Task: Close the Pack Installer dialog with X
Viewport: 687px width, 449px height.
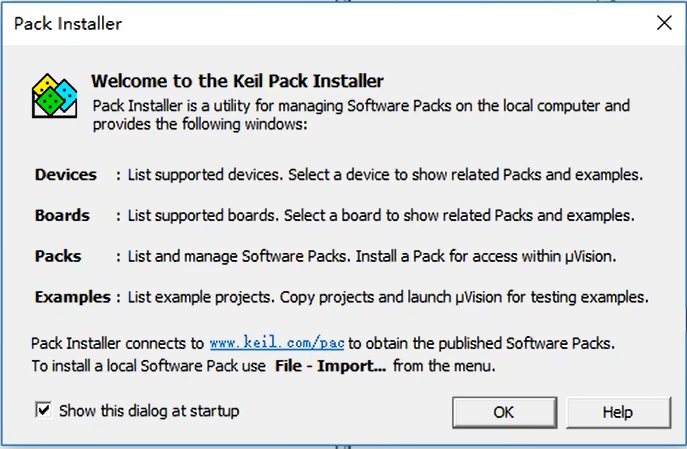Action: [664, 23]
